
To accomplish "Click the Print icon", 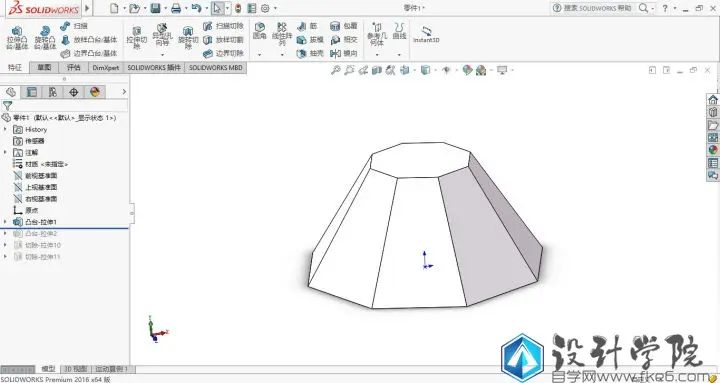I will [x=176, y=8].
